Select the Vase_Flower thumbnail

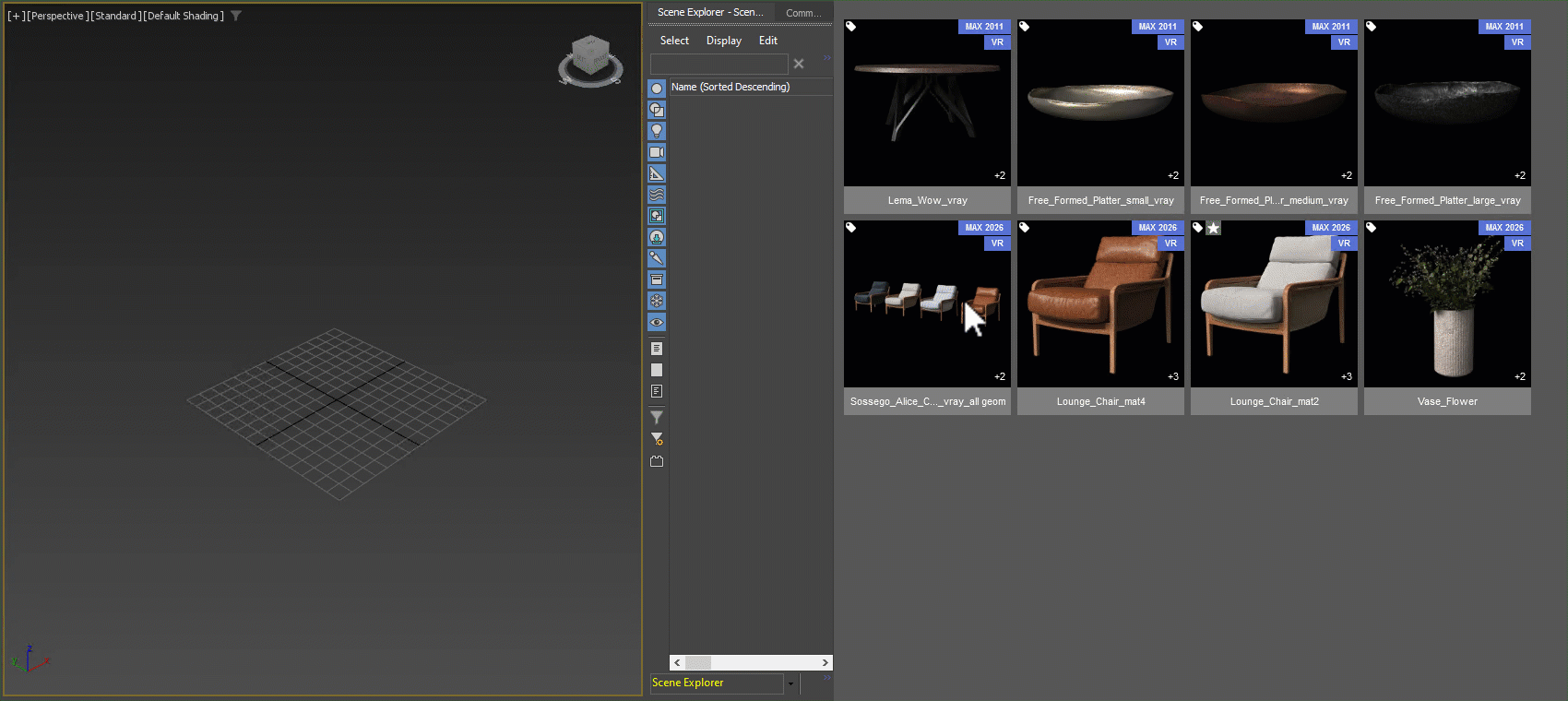[x=1447, y=304]
